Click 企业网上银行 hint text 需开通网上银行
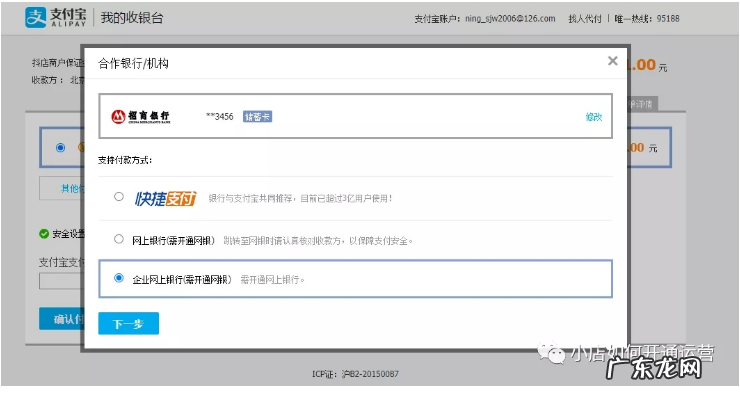This screenshot has width=740, height=397. coord(272,279)
